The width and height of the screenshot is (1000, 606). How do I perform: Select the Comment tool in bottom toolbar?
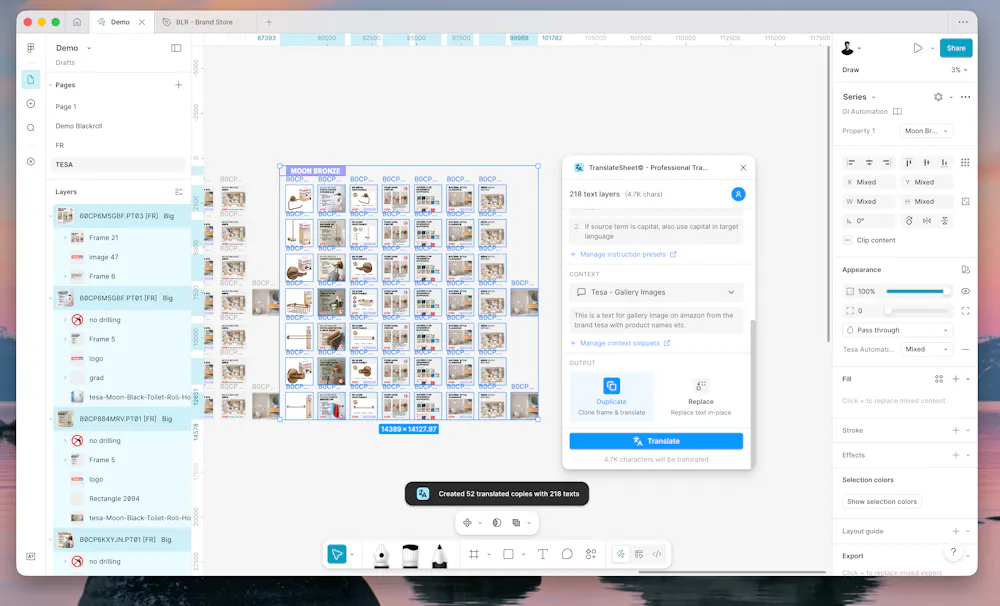[x=567, y=554]
